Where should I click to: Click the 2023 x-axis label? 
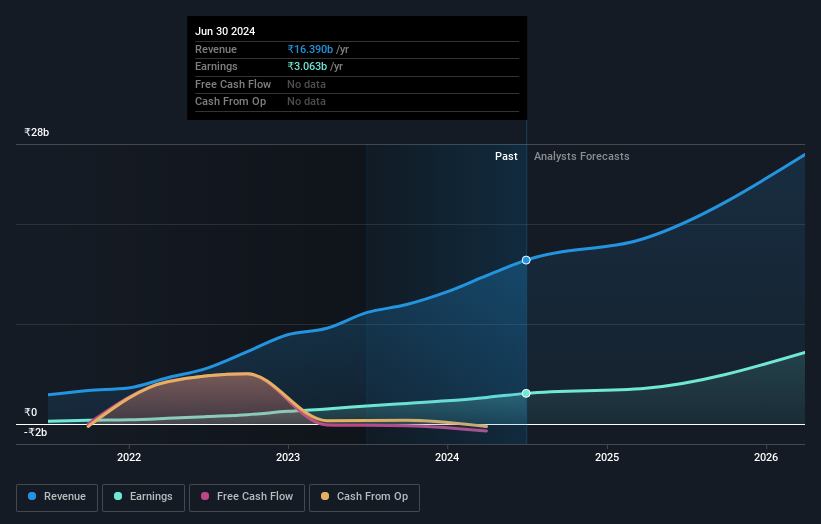point(288,457)
